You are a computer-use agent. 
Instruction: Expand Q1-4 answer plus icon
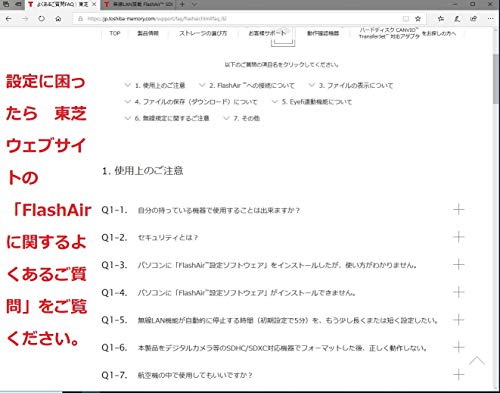click(459, 292)
